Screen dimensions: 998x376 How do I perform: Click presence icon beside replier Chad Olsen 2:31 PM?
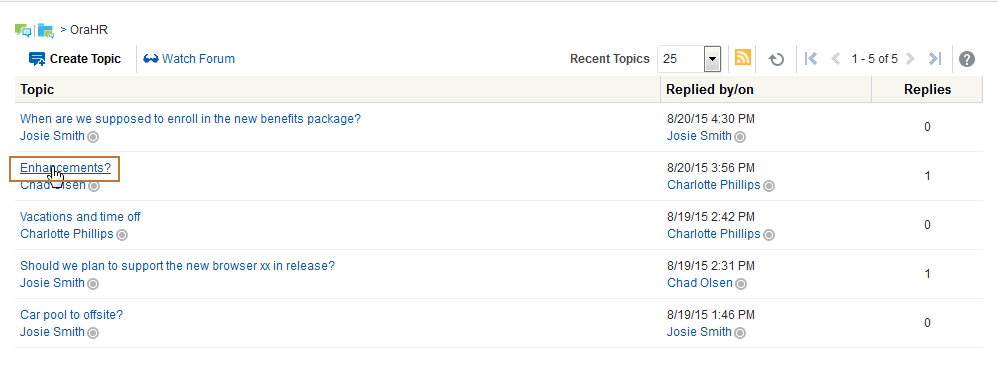click(x=741, y=284)
